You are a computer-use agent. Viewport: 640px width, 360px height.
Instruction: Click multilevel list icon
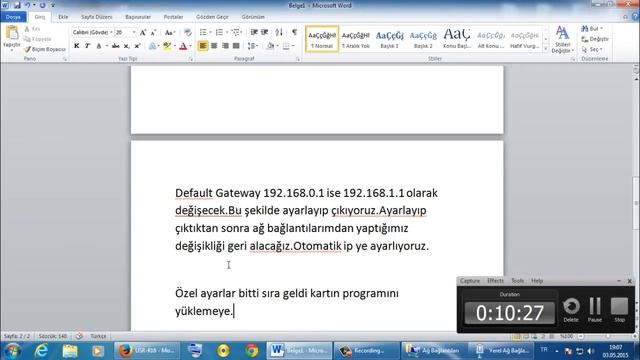236,32
